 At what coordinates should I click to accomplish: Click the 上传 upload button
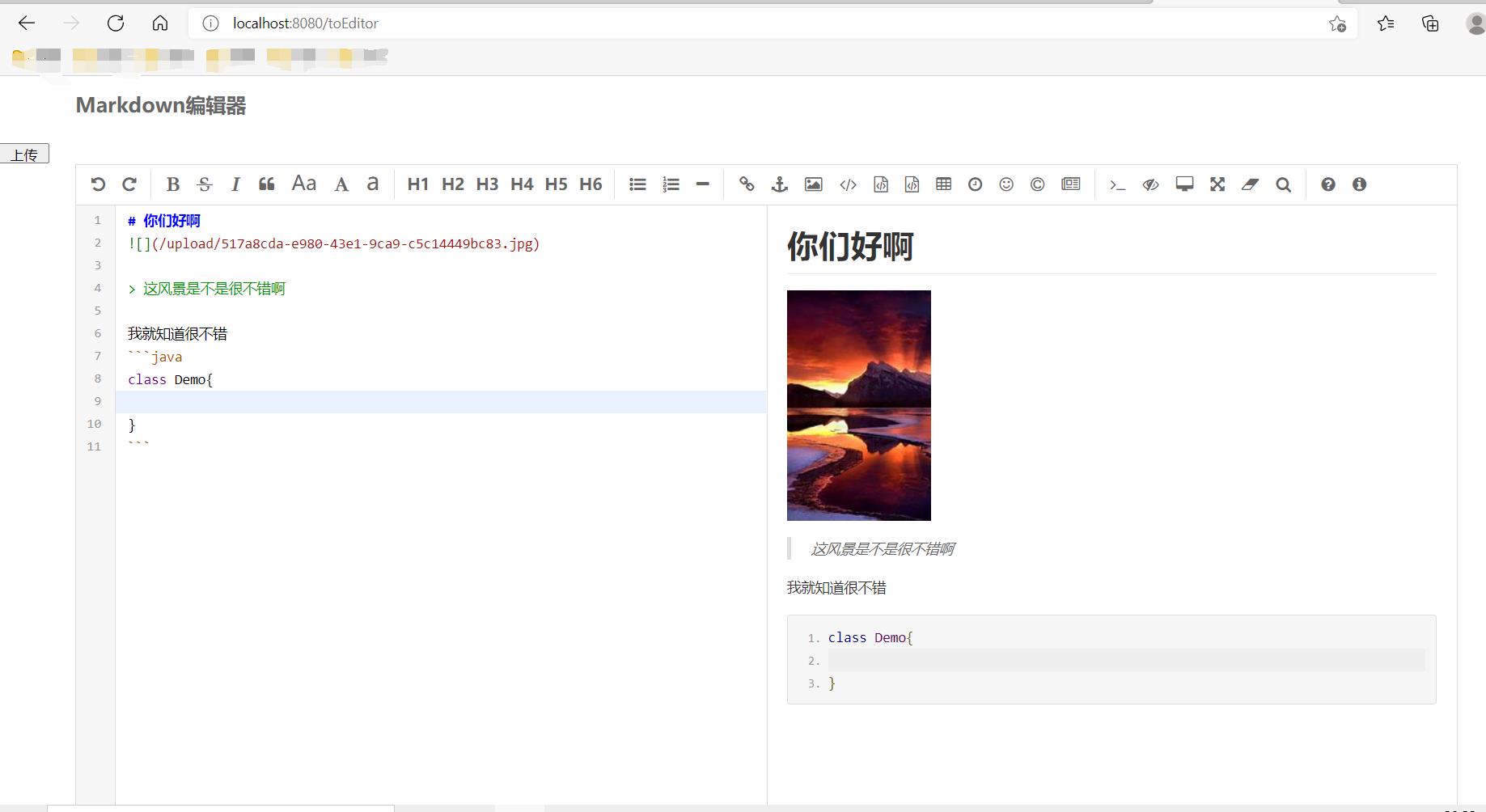coord(24,154)
